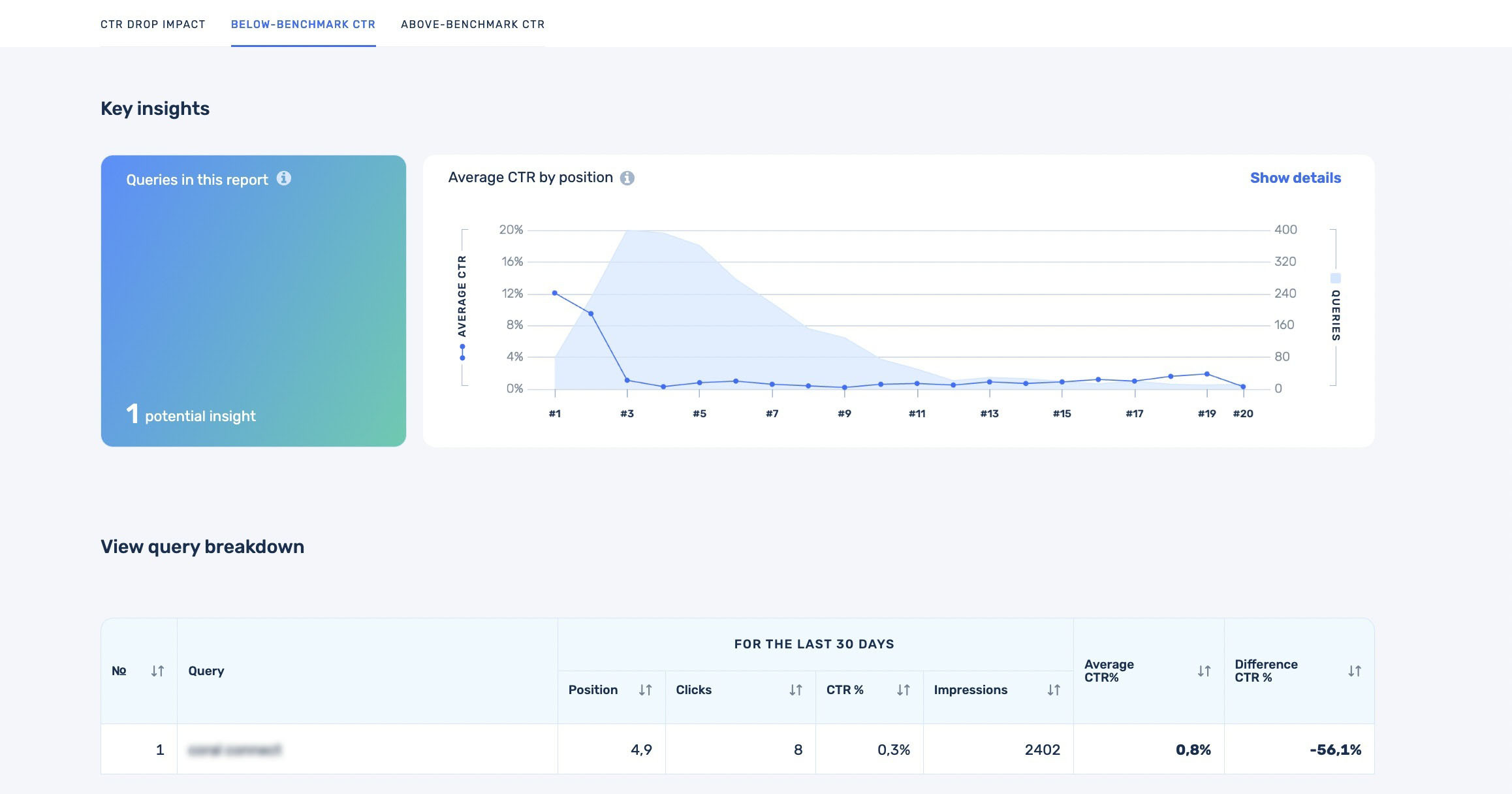
Task: Click the CTR value 0,3%
Action: [x=894, y=750]
